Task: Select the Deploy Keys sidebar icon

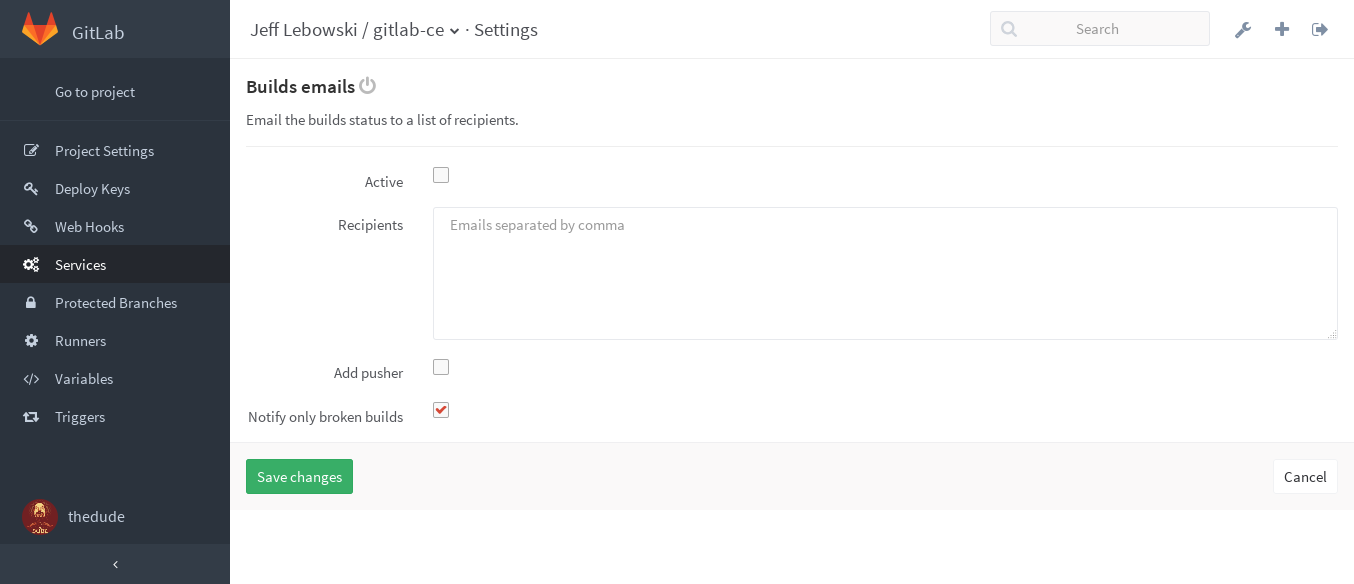Action: [x=31, y=188]
